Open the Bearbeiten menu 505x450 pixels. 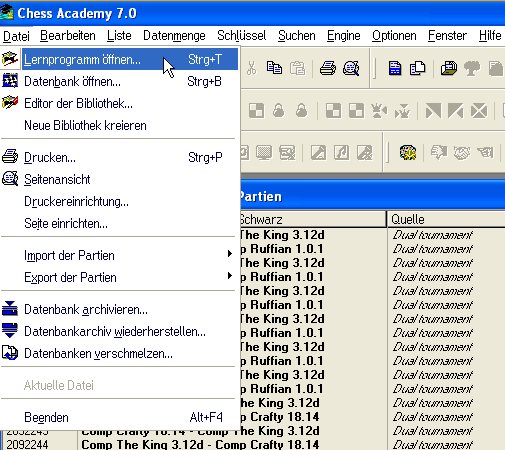click(x=68, y=36)
